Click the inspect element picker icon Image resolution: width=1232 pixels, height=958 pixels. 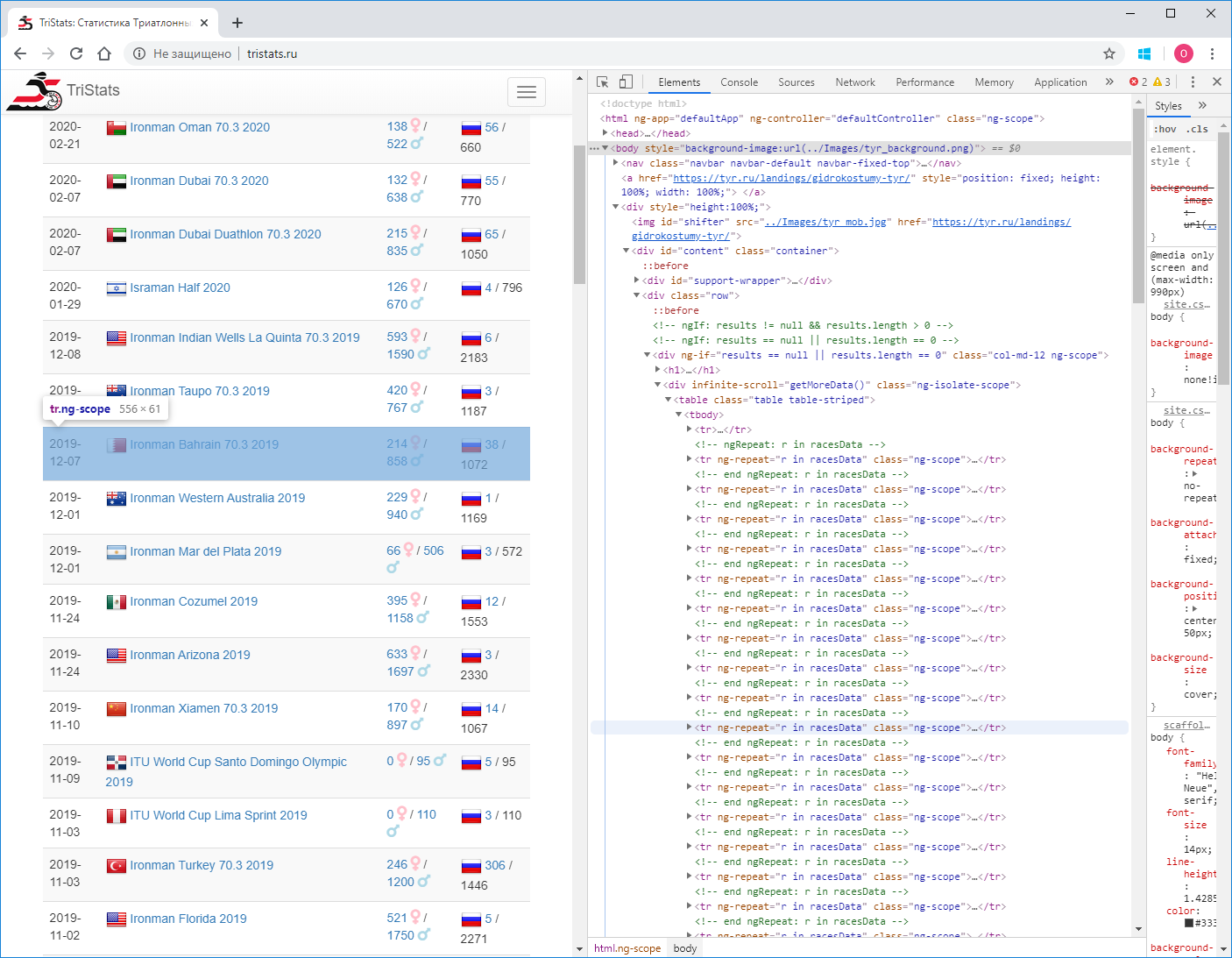tap(602, 82)
